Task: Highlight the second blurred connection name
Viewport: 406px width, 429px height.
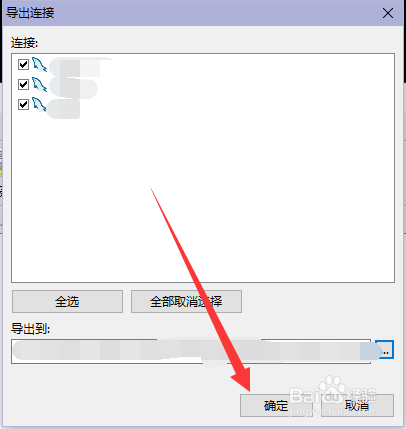Action: (74, 86)
